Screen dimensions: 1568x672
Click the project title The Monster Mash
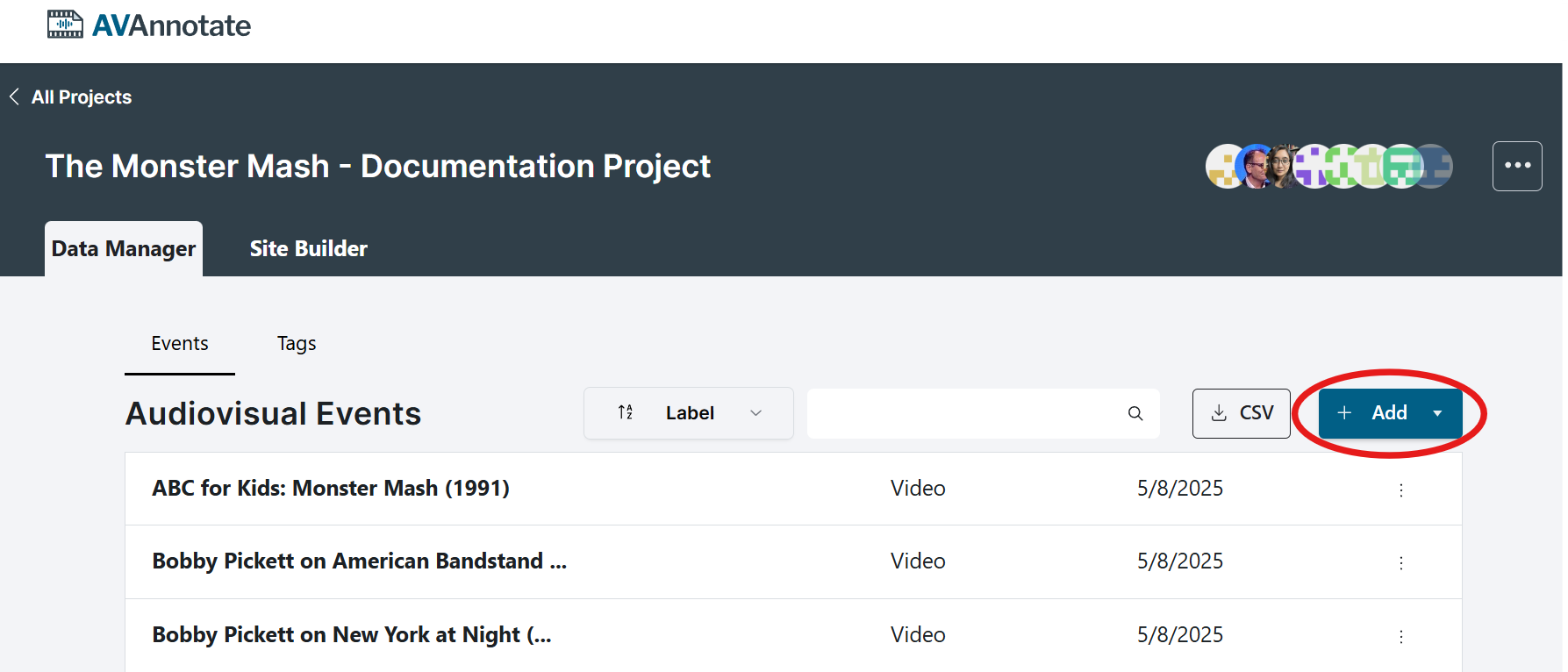[x=378, y=167]
